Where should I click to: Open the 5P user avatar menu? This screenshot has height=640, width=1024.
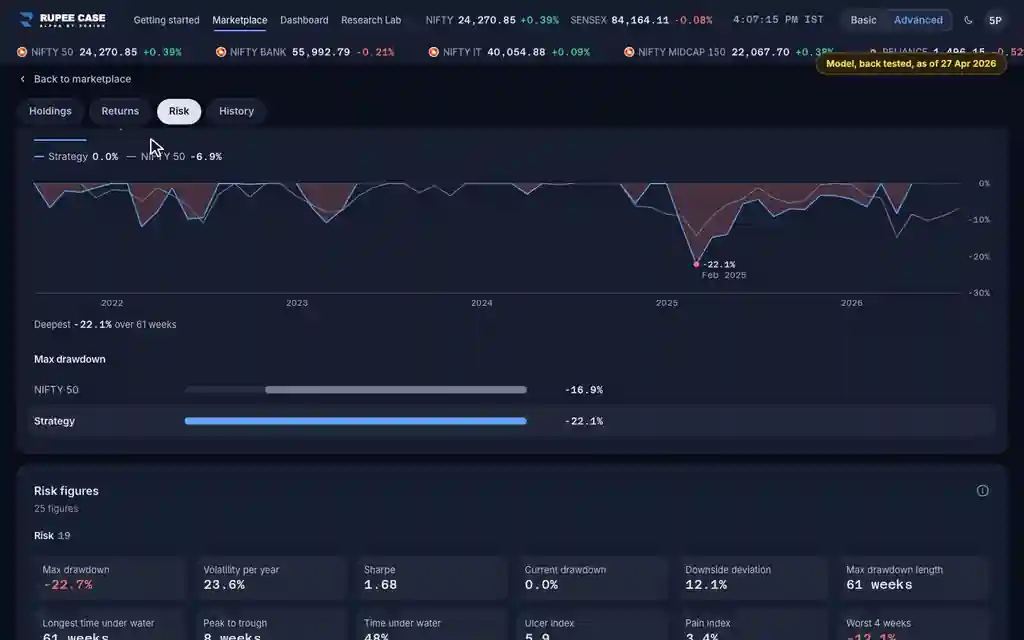click(995, 20)
